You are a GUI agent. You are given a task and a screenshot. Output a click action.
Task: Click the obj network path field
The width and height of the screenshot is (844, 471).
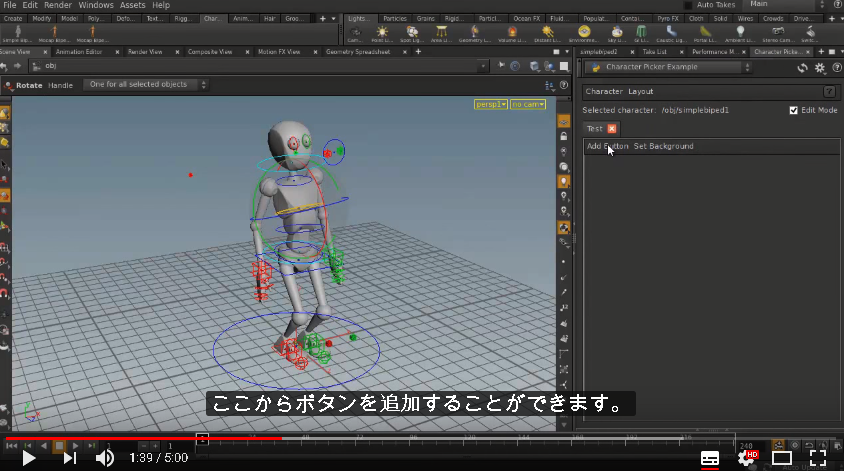pos(253,66)
